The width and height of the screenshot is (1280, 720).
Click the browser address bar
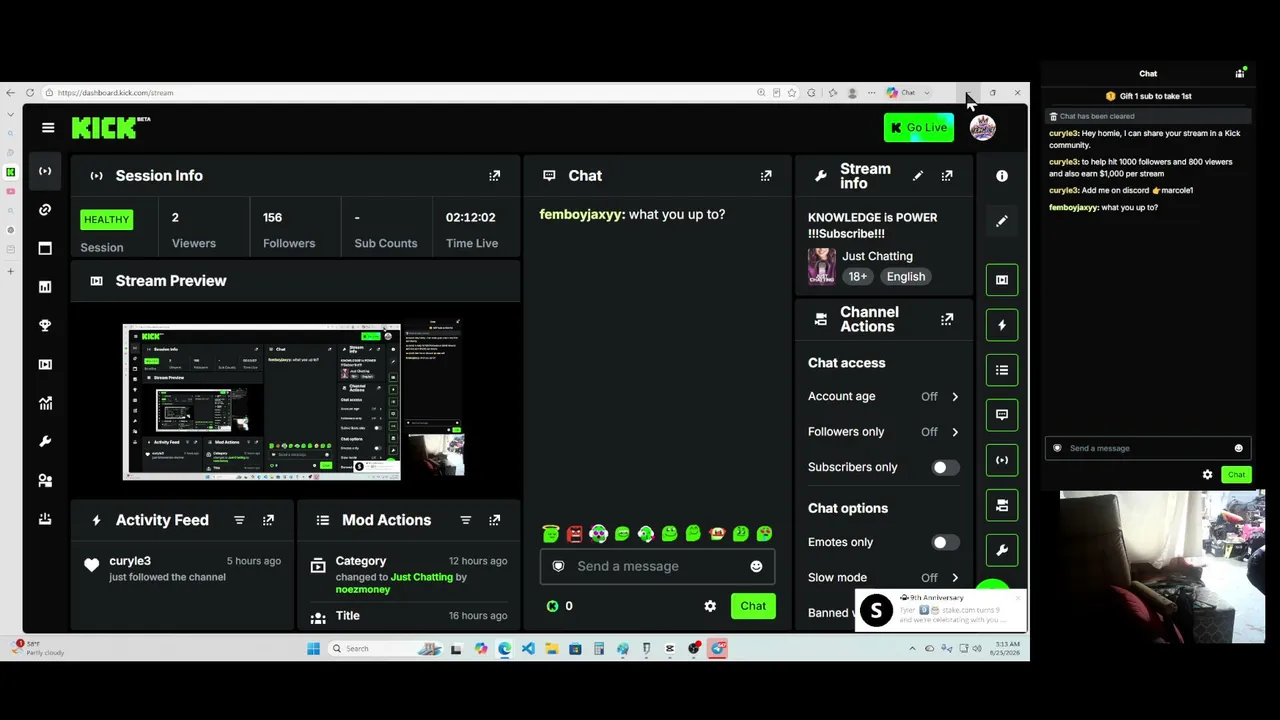[400, 93]
